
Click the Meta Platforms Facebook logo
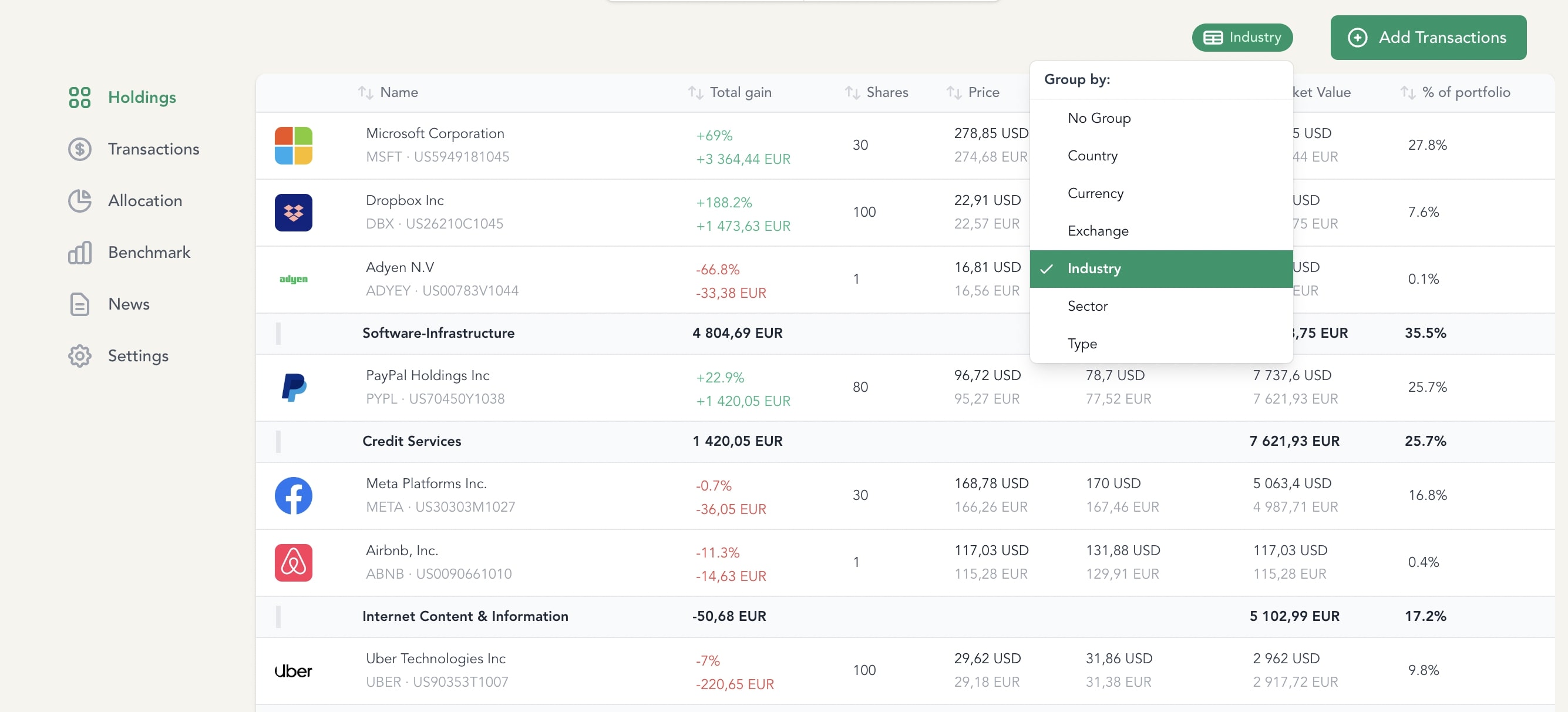point(294,496)
